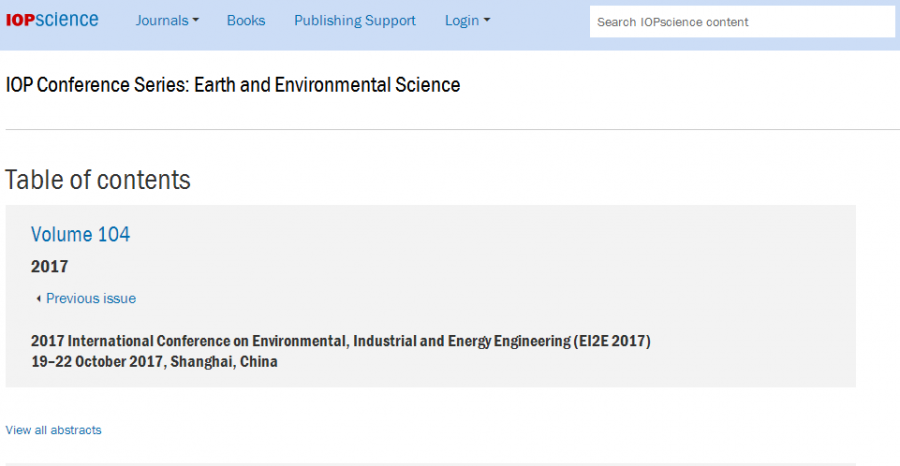The height and width of the screenshot is (466, 900).
Task: Click the 19–22 October 2017 Shanghai date line
Action: click(154, 362)
